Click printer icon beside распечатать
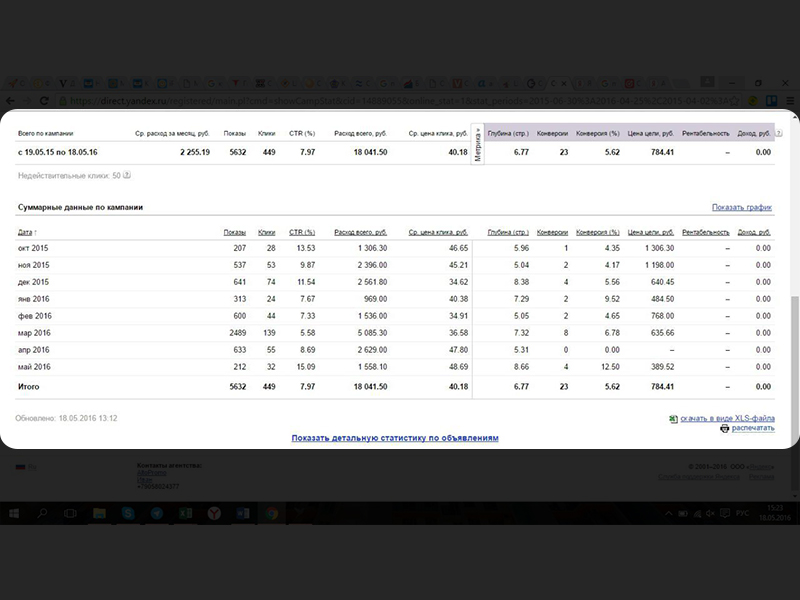The image size is (800, 600). 724,429
